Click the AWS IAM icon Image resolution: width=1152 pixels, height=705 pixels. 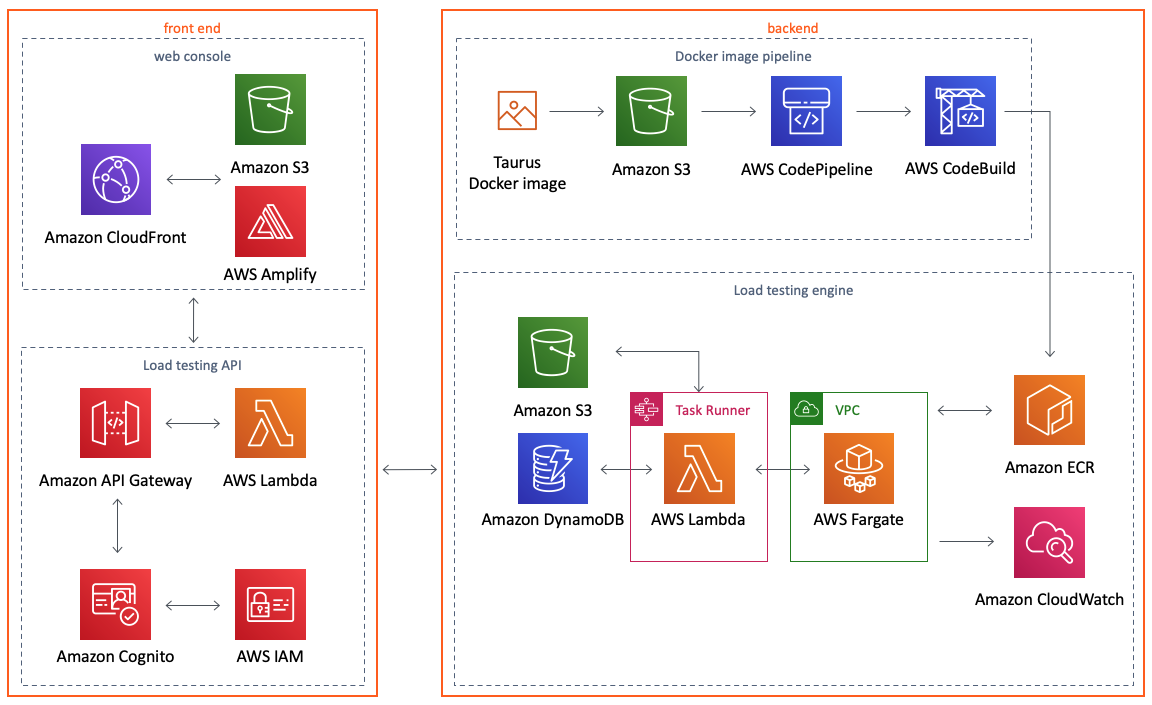[x=270, y=604]
